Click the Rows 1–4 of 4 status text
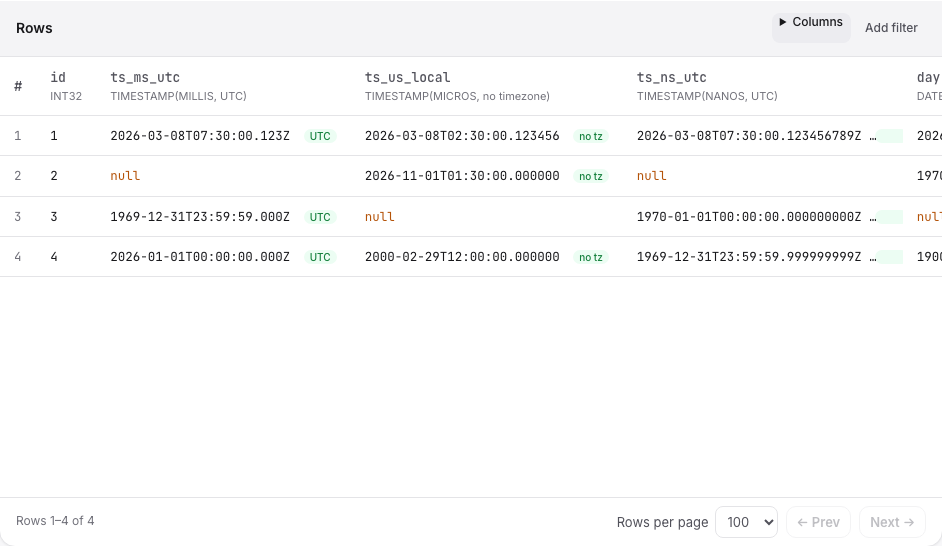 point(55,521)
